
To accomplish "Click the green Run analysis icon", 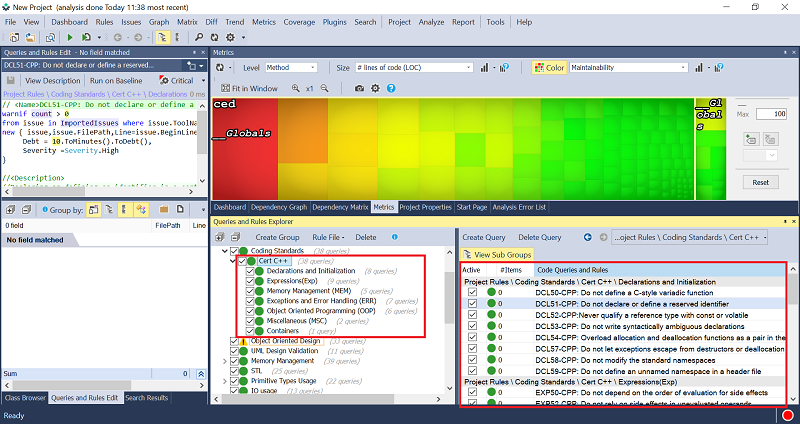I will (x=71, y=37).
